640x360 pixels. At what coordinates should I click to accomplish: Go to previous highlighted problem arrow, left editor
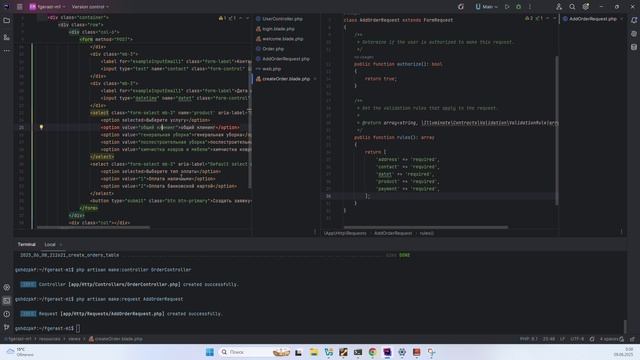point(240,18)
